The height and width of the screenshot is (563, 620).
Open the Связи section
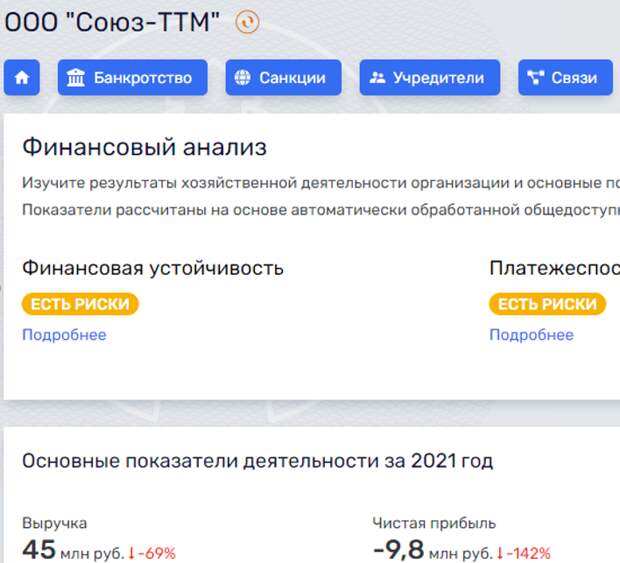pyautogui.click(x=565, y=77)
